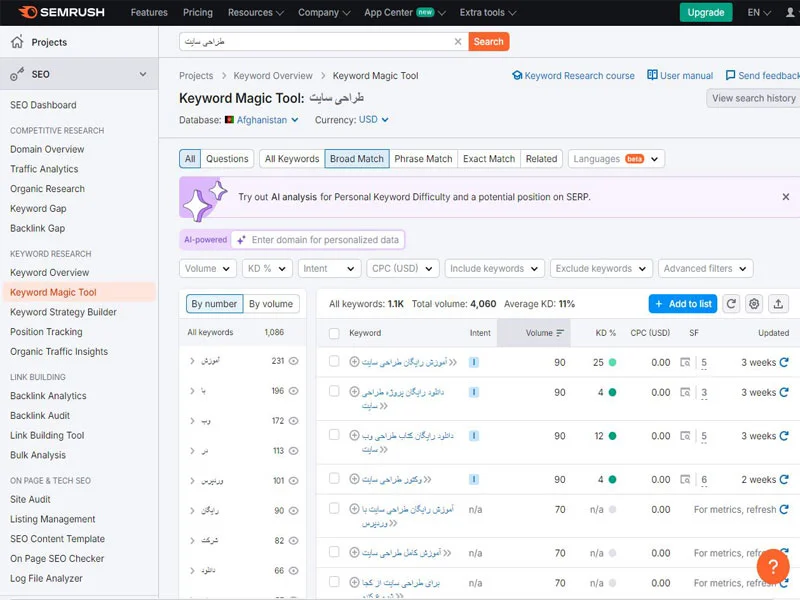Open the KD % filter dropdown
This screenshot has width=800, height=600.
pyautogui.click(x=267, y=269)
